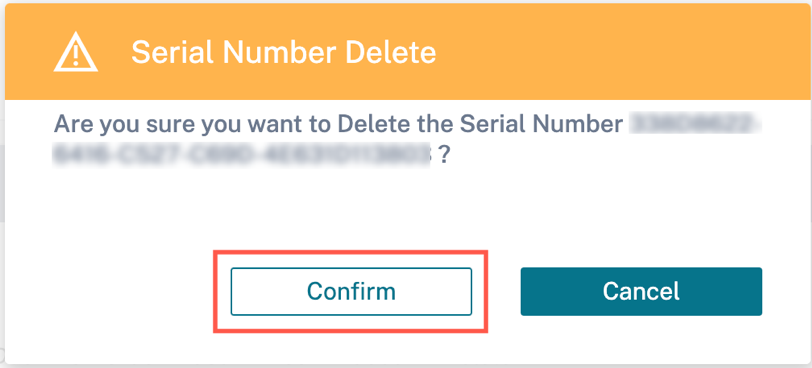The width and height of the screenshot is (812, 368).
Task: Dismiss the dialog with Cancel
Action: [x=641, y=291]
